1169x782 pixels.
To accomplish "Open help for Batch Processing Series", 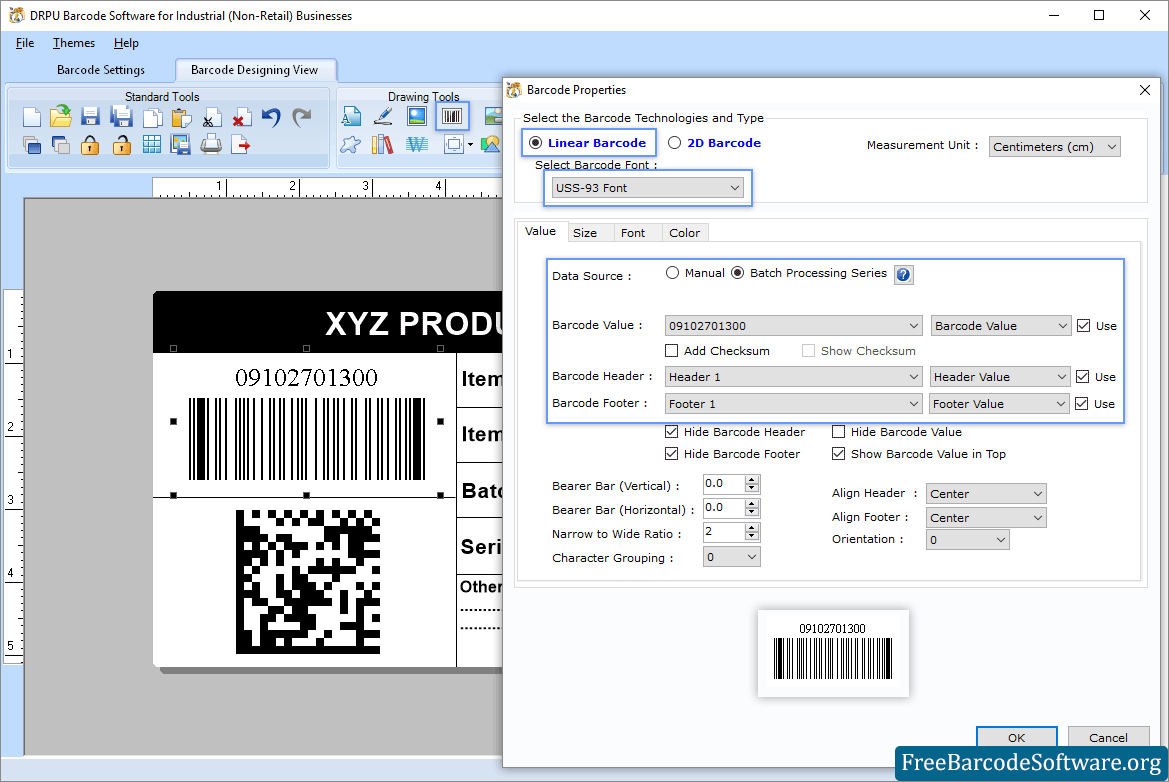I will (x=904, y=275).
